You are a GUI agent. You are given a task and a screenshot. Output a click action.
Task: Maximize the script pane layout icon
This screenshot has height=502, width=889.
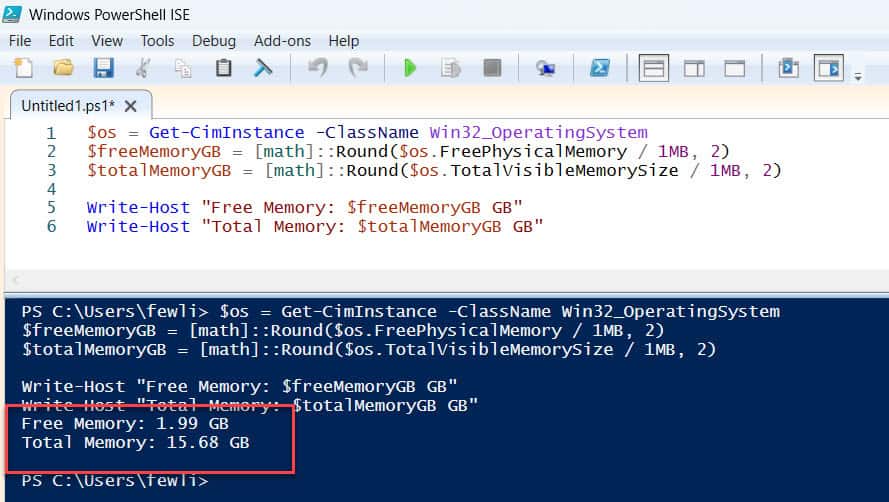click(735, 69)
